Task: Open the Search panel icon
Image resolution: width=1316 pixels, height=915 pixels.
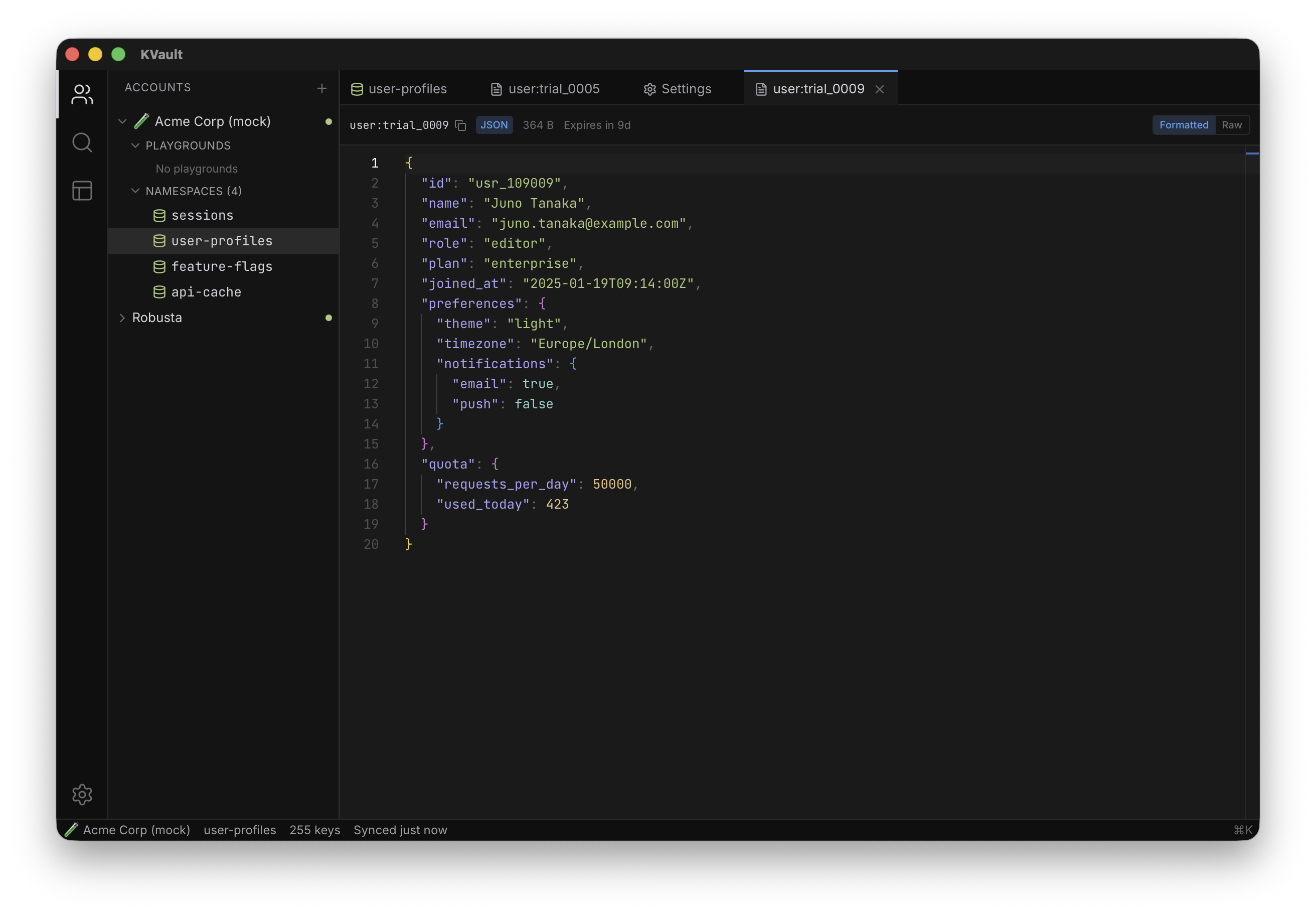Action: pos(82,142)
